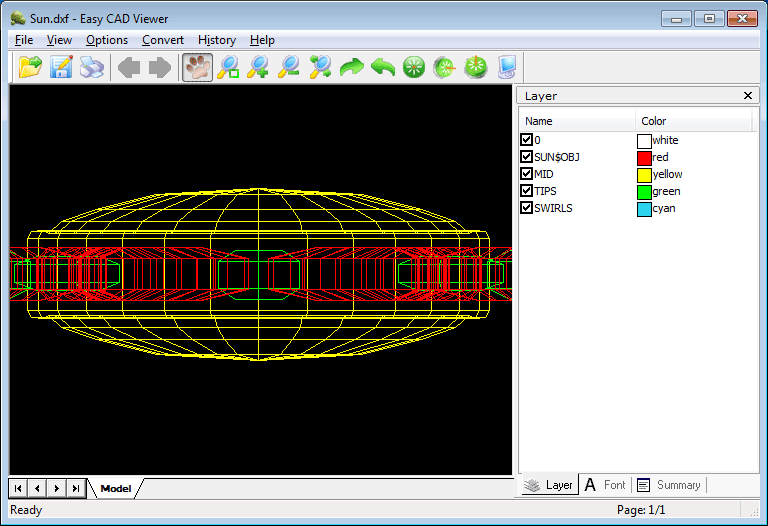
Task: Click the Zoom out magnifier icon
Action: [x=289, y=67]
